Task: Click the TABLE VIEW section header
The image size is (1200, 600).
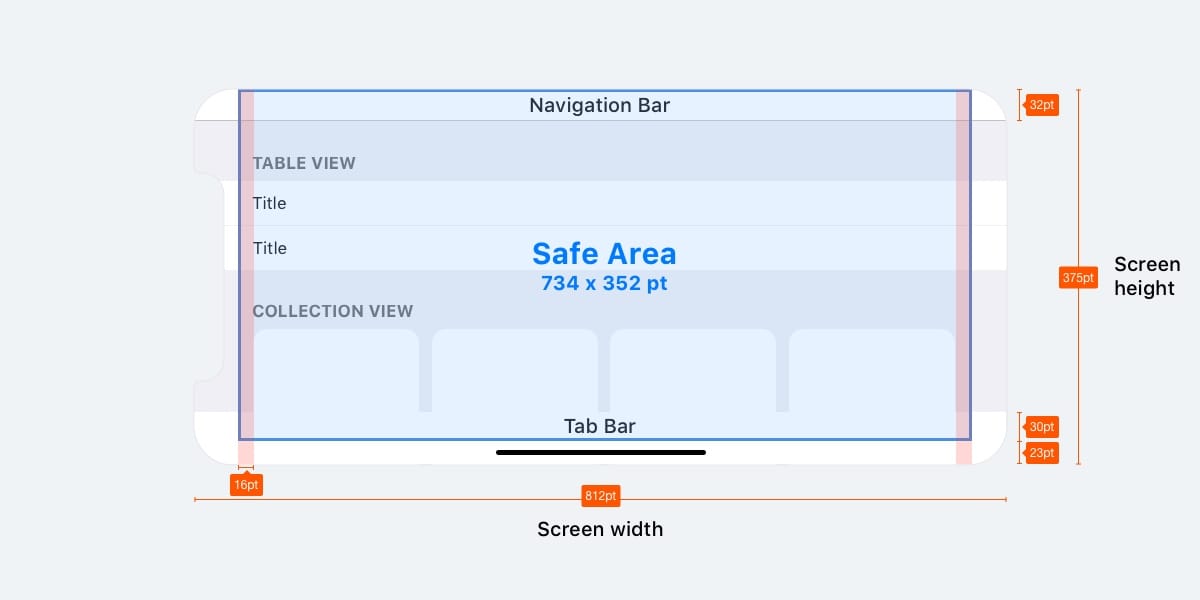Action: [304, 163]
